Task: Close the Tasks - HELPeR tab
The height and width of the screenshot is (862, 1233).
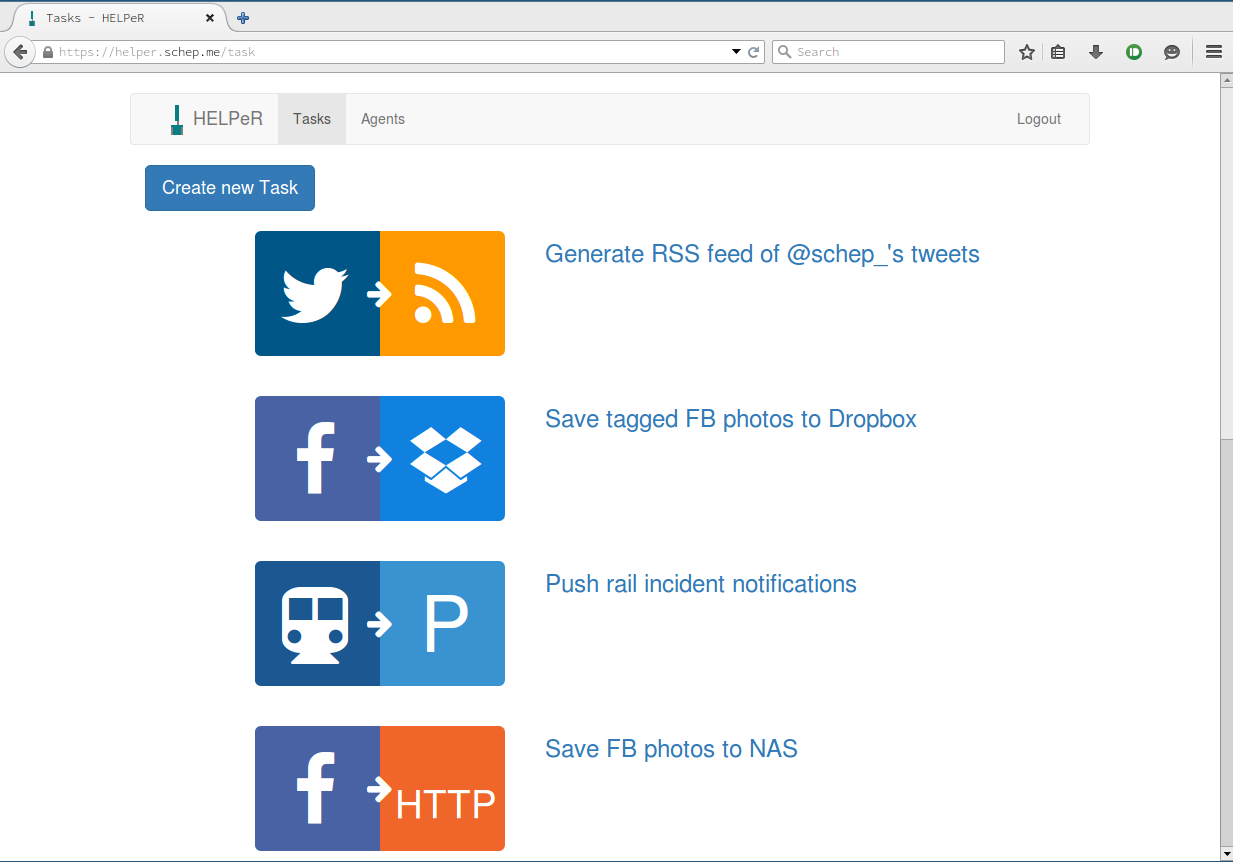Action: click(x=210, y=18)
